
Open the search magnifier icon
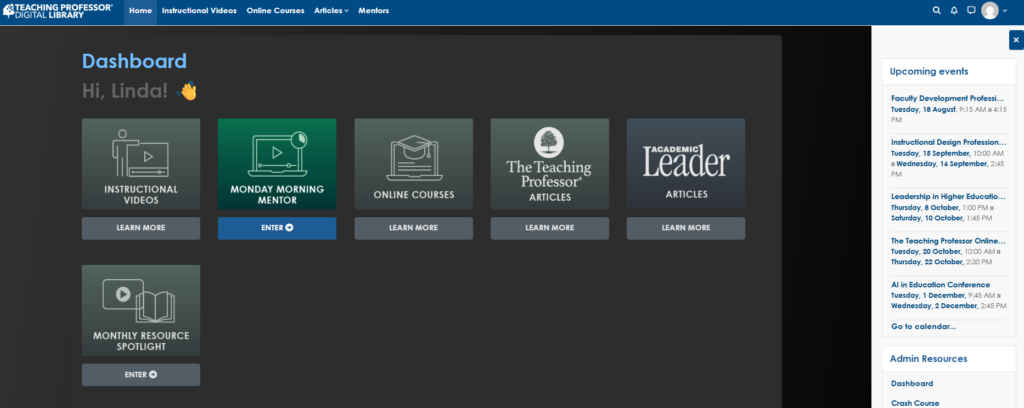(x=936, y=10)
